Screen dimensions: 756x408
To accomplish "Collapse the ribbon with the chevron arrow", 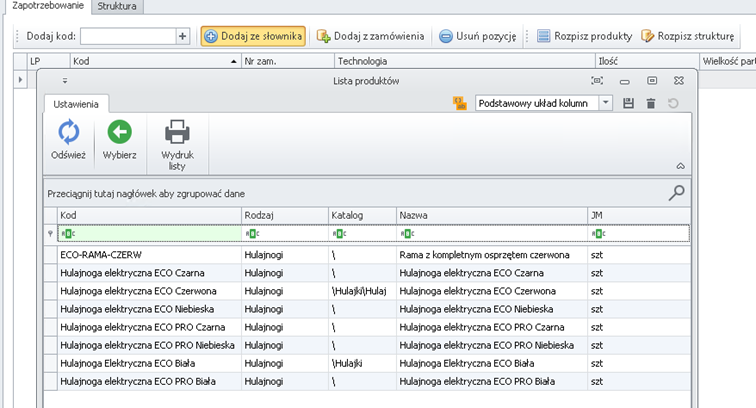I will click(x=680, y=166).
